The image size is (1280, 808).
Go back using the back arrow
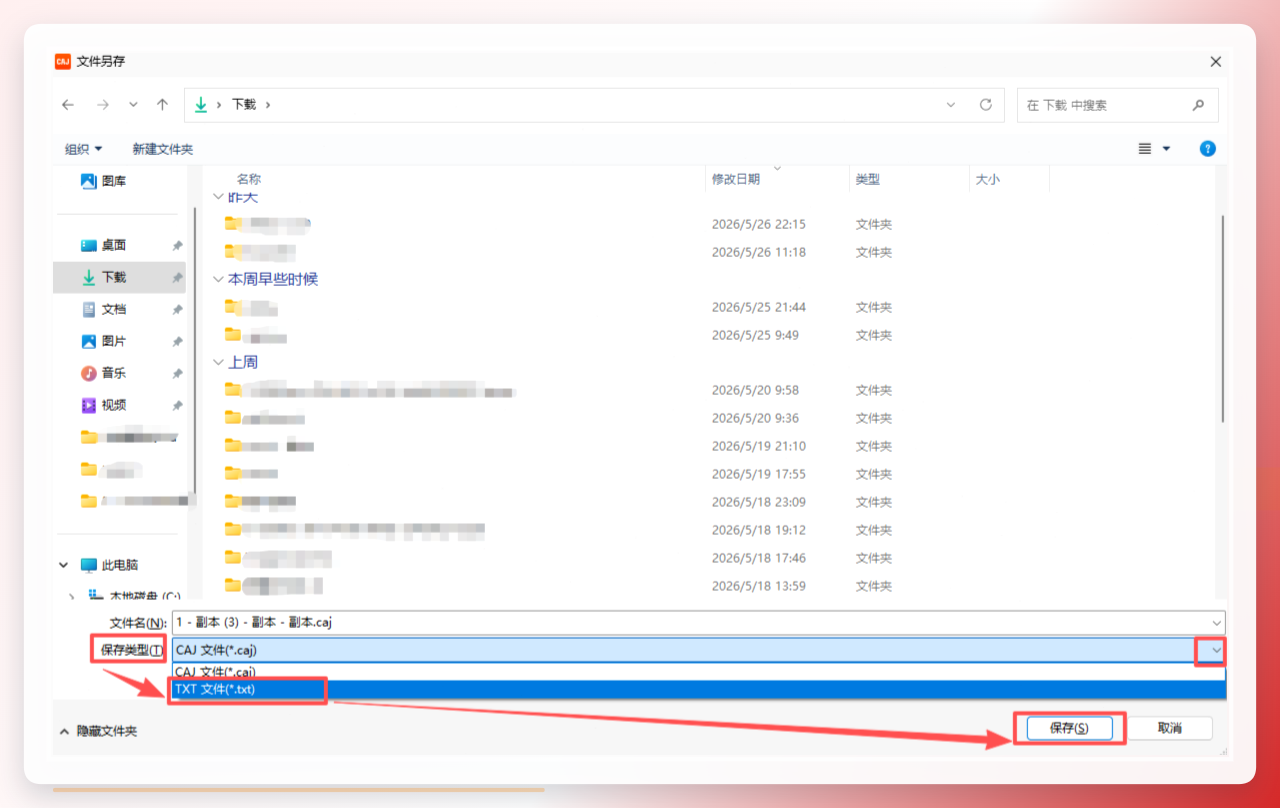(x=68, y=105)
